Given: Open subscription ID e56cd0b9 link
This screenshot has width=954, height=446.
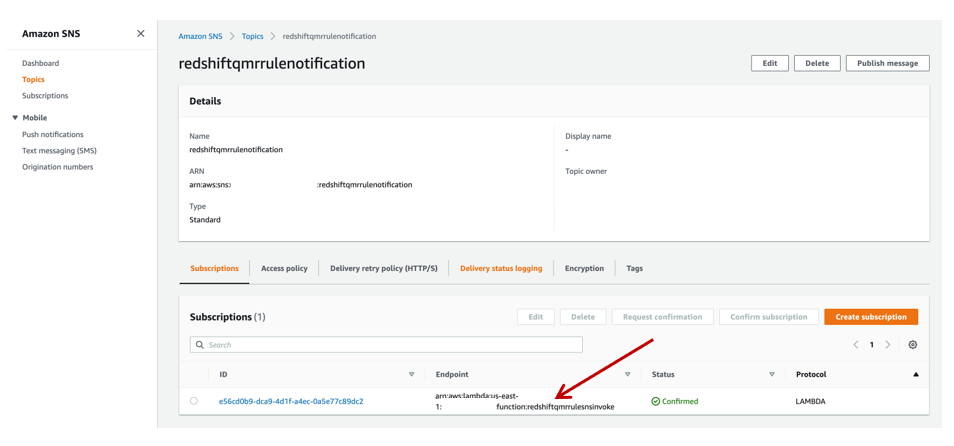Looking at the screenshot, I should [291, 402].
